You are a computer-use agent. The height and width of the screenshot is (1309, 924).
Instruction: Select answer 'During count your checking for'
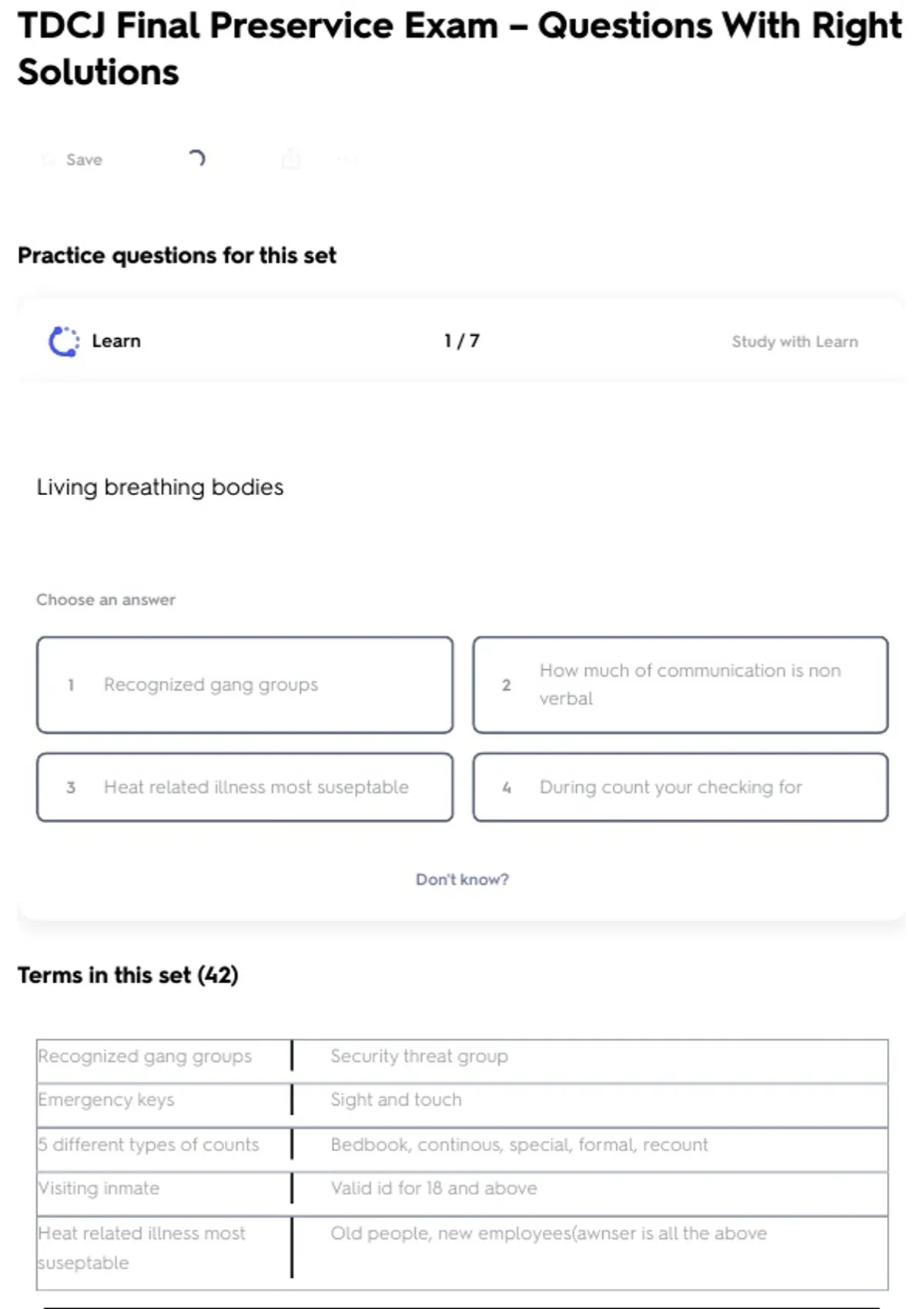tap(681, 787)
